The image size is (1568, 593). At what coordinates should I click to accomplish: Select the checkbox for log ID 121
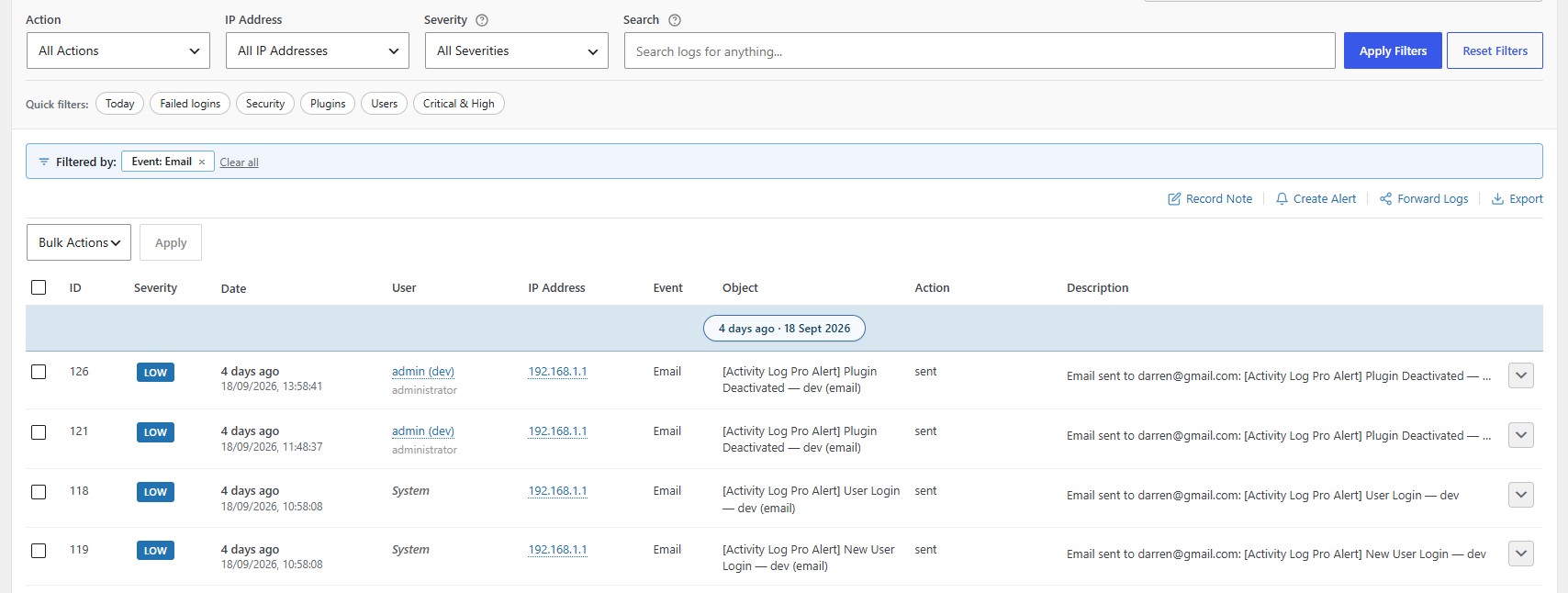39,431
